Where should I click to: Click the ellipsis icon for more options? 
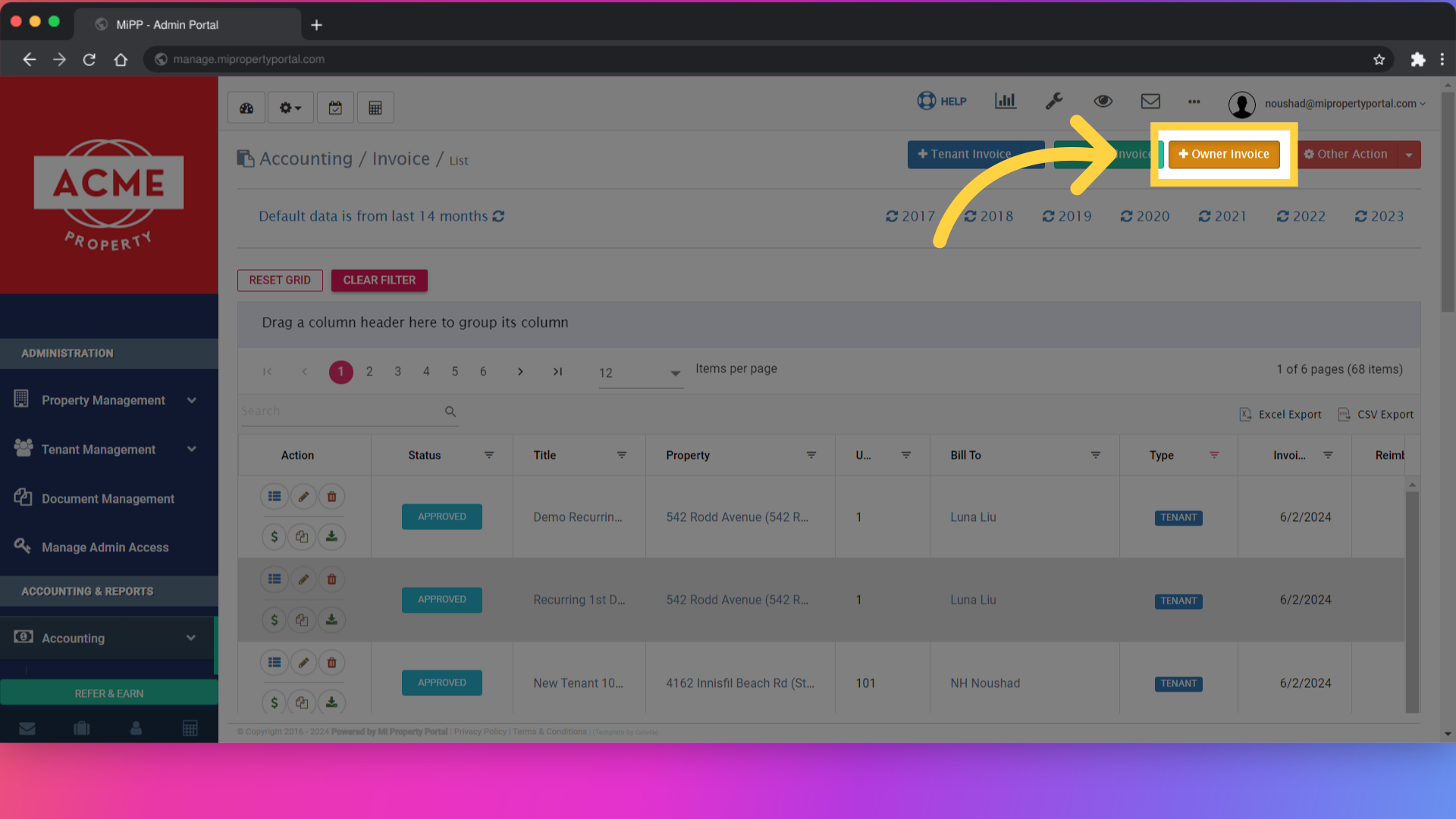[1194, 102]
